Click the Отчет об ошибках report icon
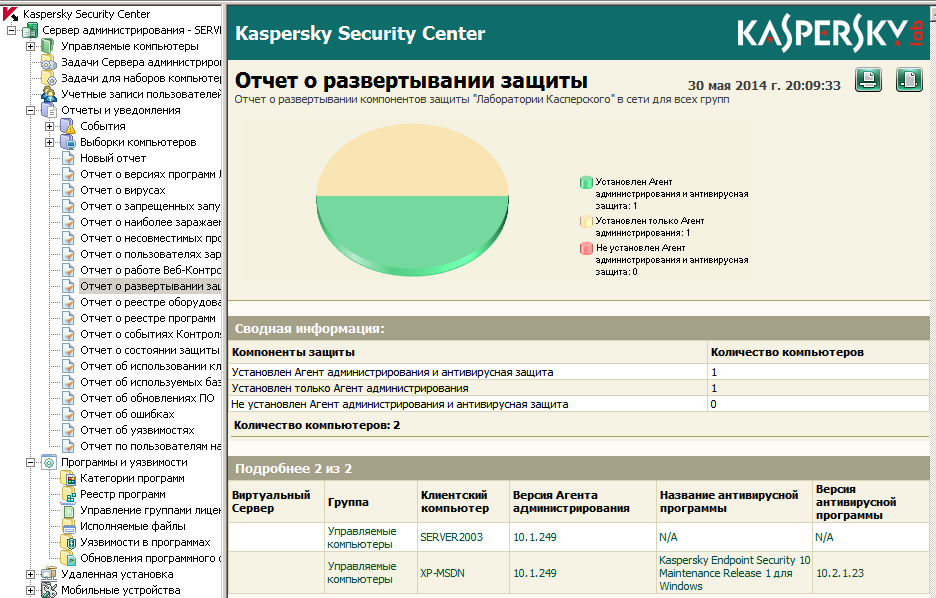This screenshot has height=598, width=936. [69, 414]
